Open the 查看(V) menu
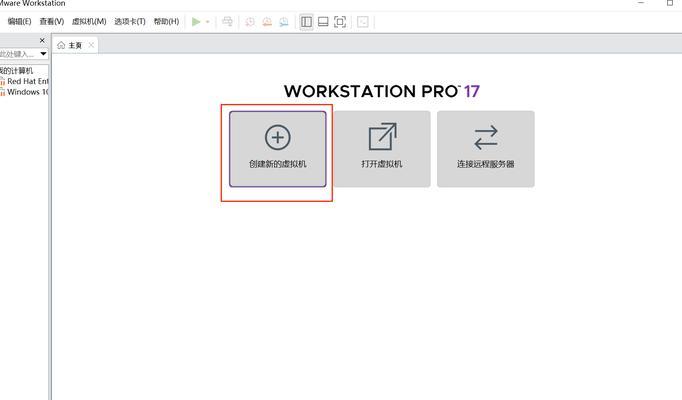682x400 pixels. (52, 21)
